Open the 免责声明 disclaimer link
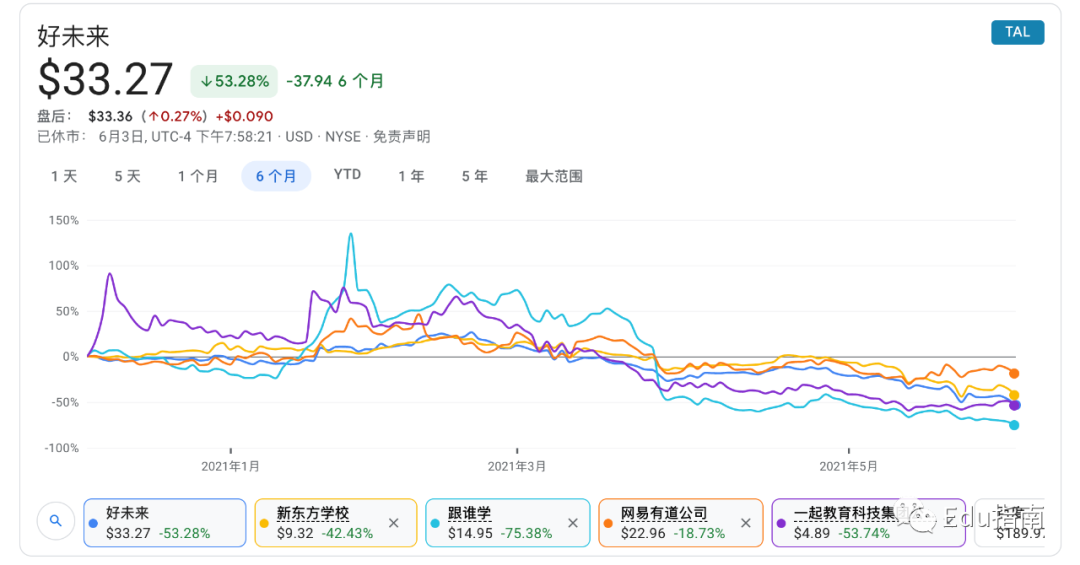 [x=402, y=136]
